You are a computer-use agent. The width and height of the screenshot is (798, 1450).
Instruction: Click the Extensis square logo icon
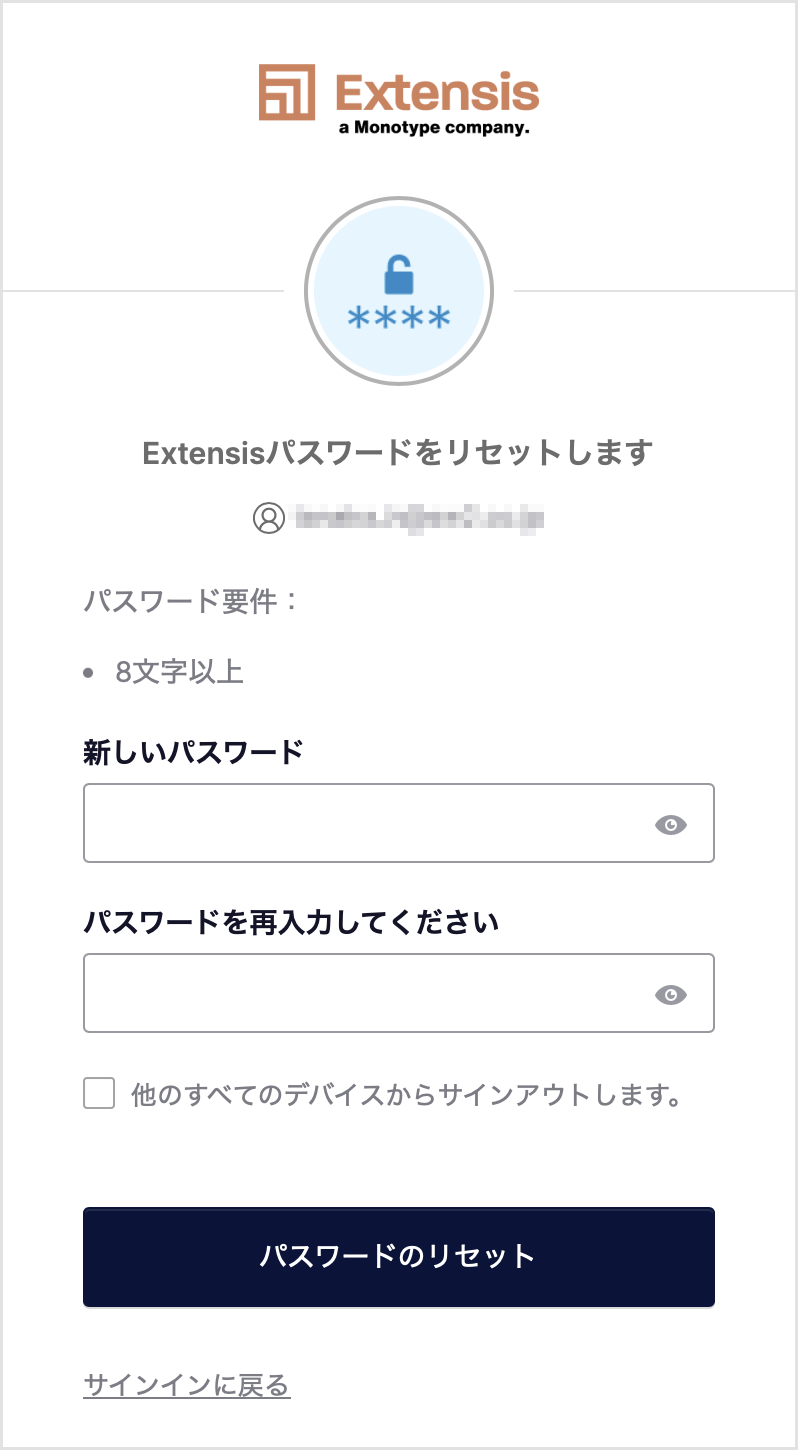287,92
